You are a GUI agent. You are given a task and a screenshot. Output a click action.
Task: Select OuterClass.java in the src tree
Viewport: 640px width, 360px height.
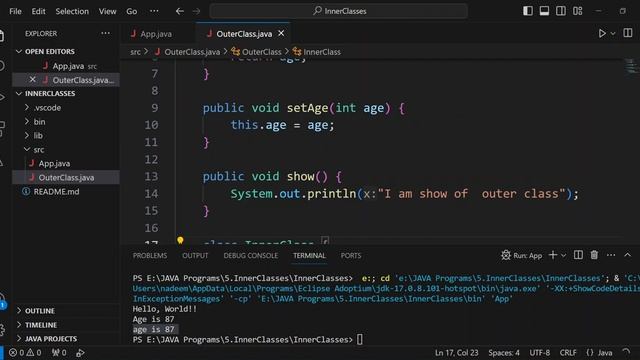point(65,178)
